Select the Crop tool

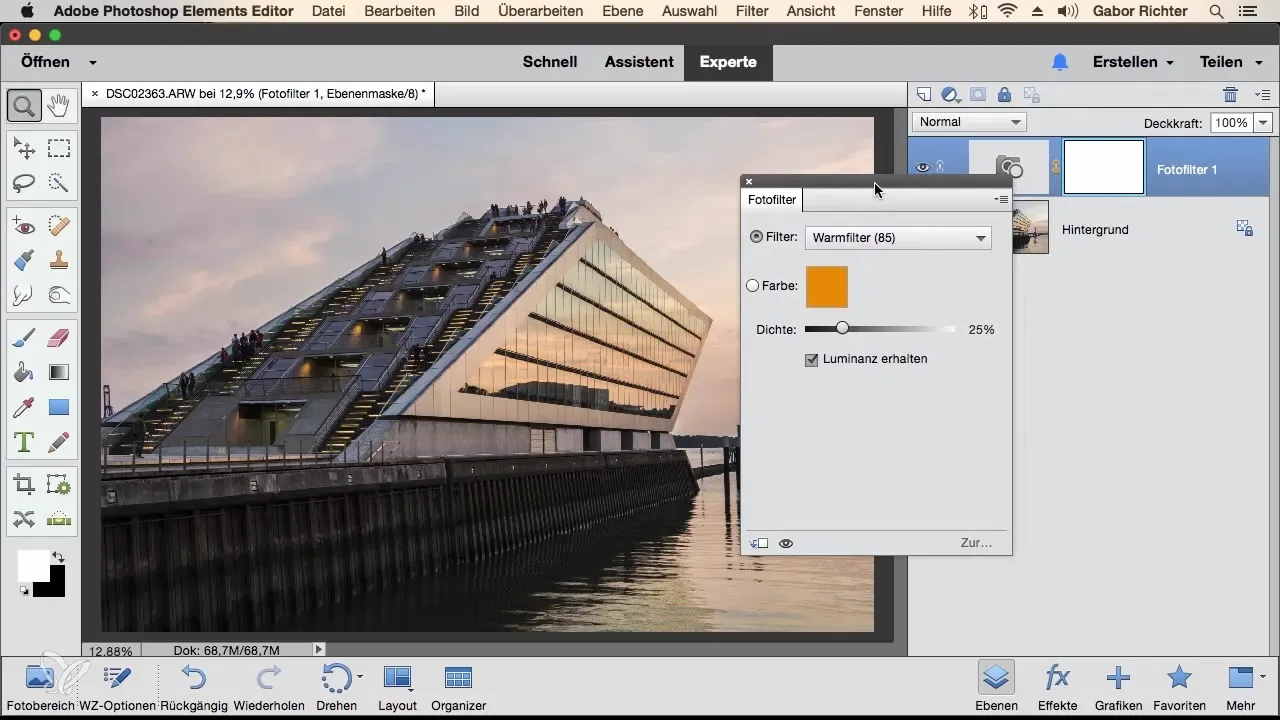coord(24,485)
